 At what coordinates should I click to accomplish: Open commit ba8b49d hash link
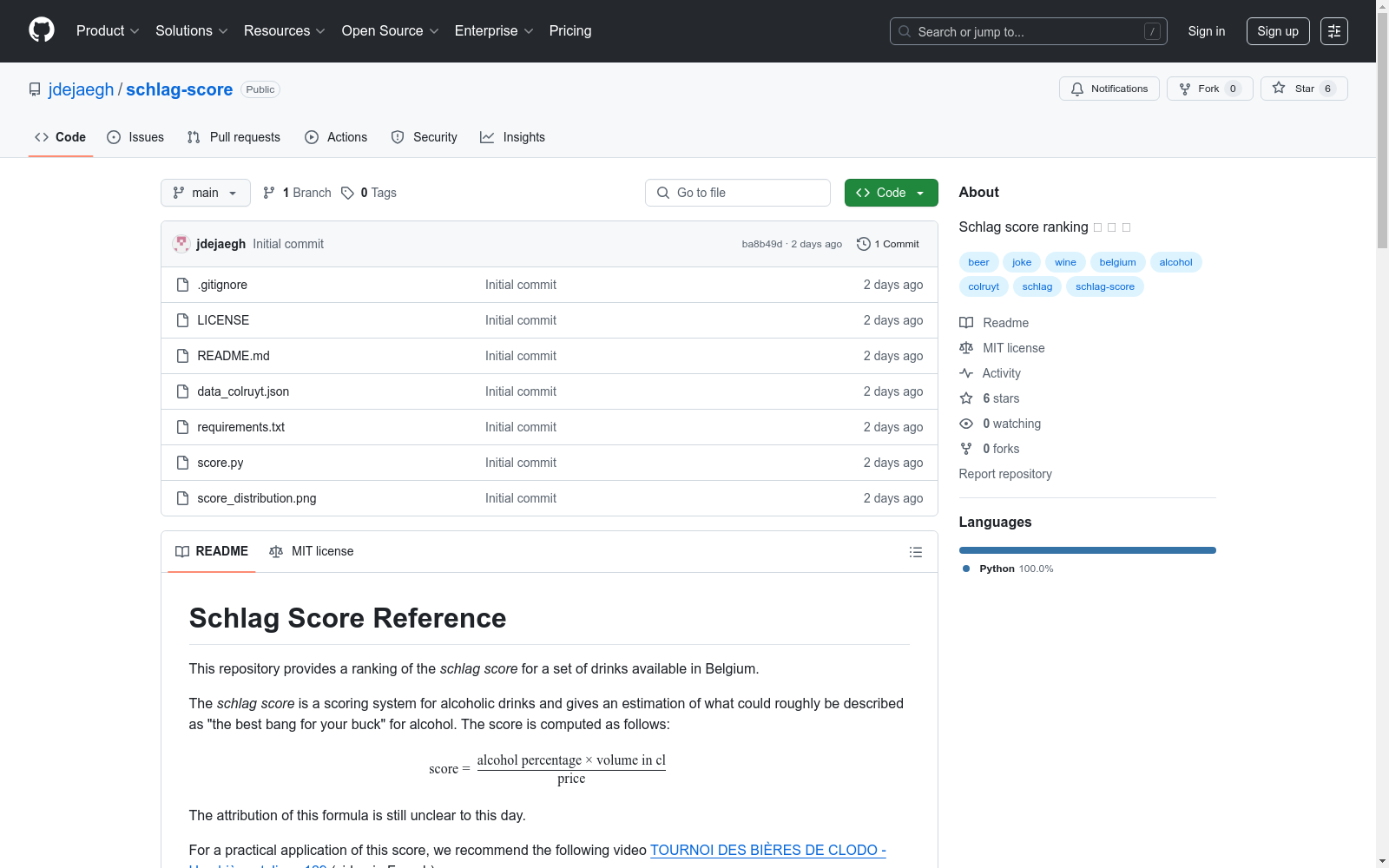(762, 244)
